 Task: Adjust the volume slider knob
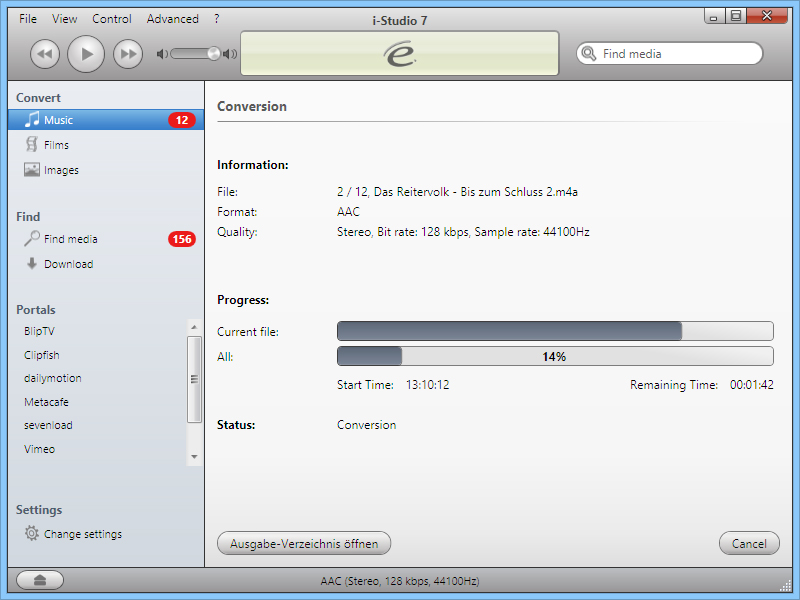click(213, 54)
